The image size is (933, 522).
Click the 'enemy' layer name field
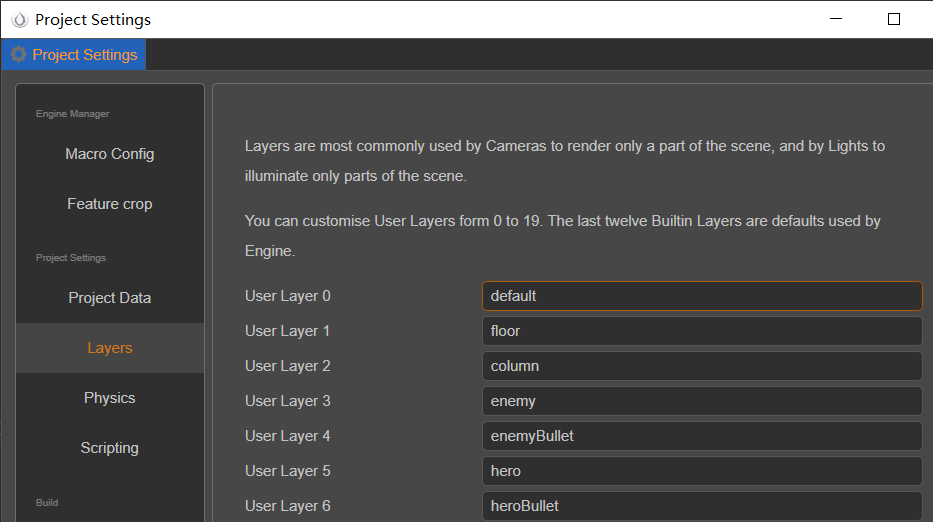tap(701, 401)
